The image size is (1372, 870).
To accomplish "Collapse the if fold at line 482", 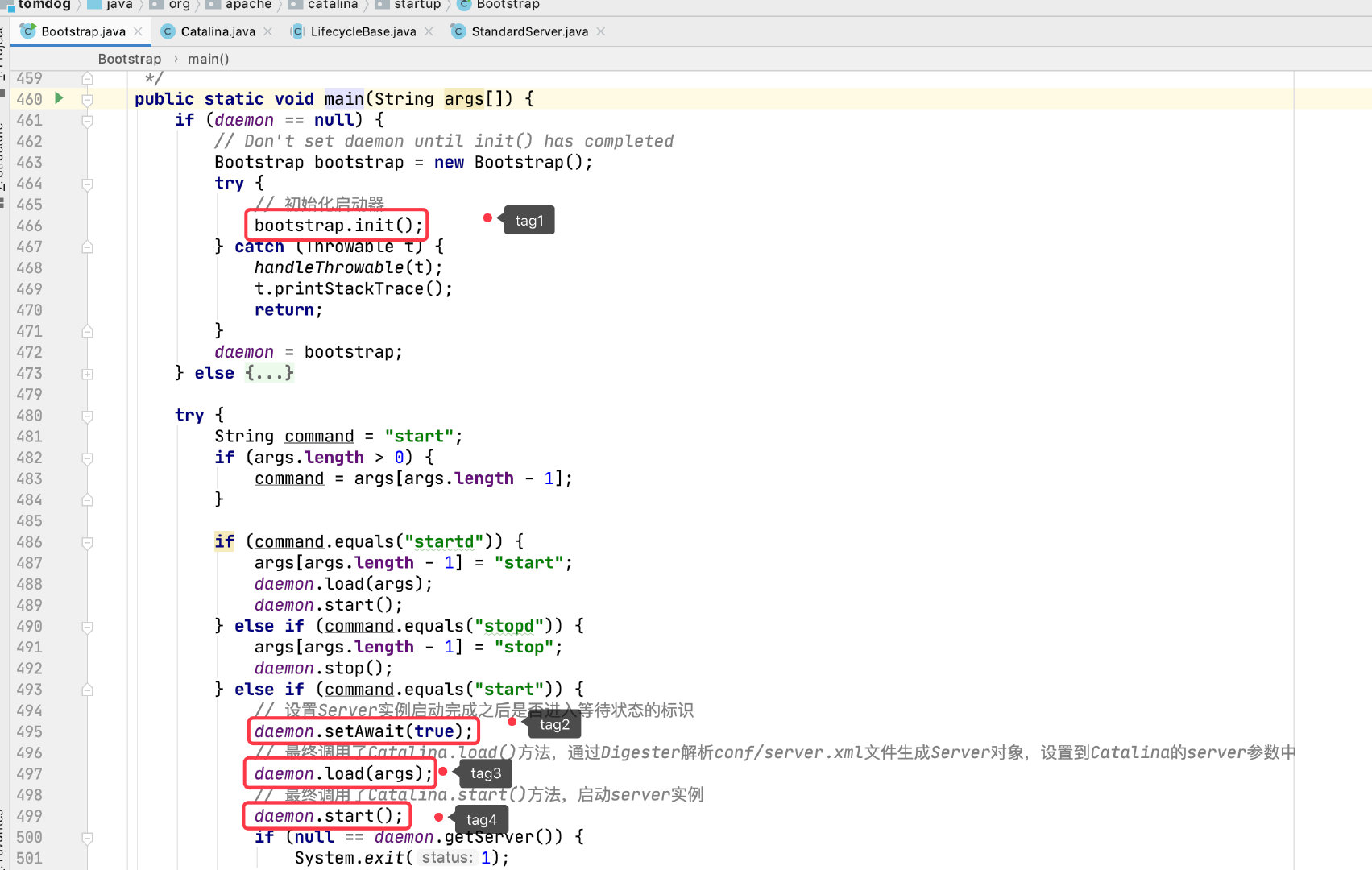I will point(87,458).
